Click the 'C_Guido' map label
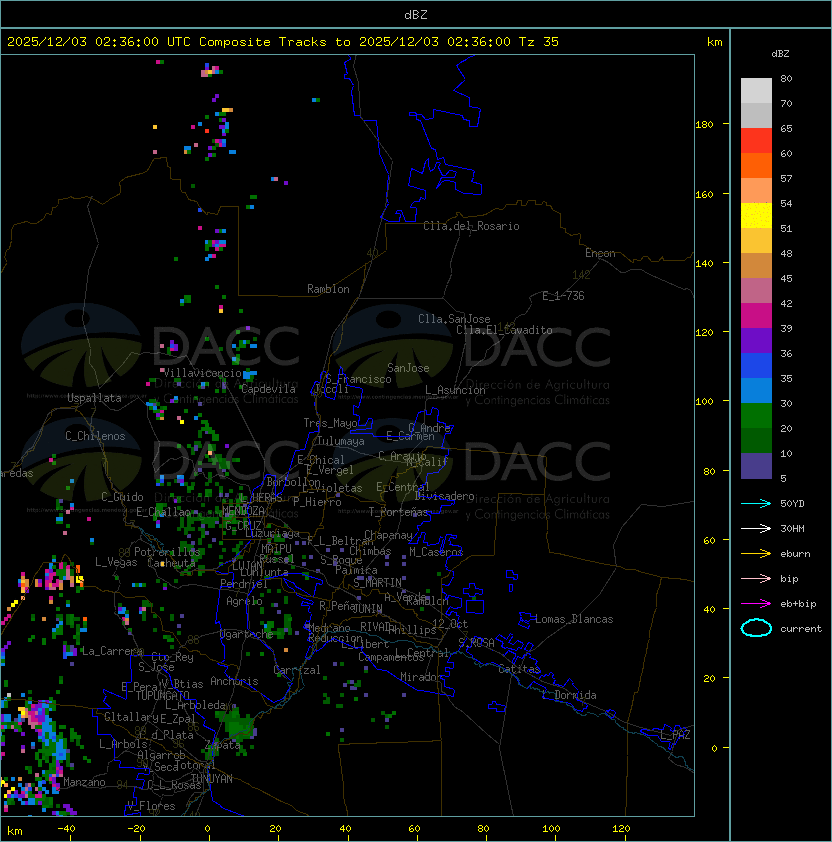The height and width of the screenshot is (842, 832). click(x=122, y=497)
